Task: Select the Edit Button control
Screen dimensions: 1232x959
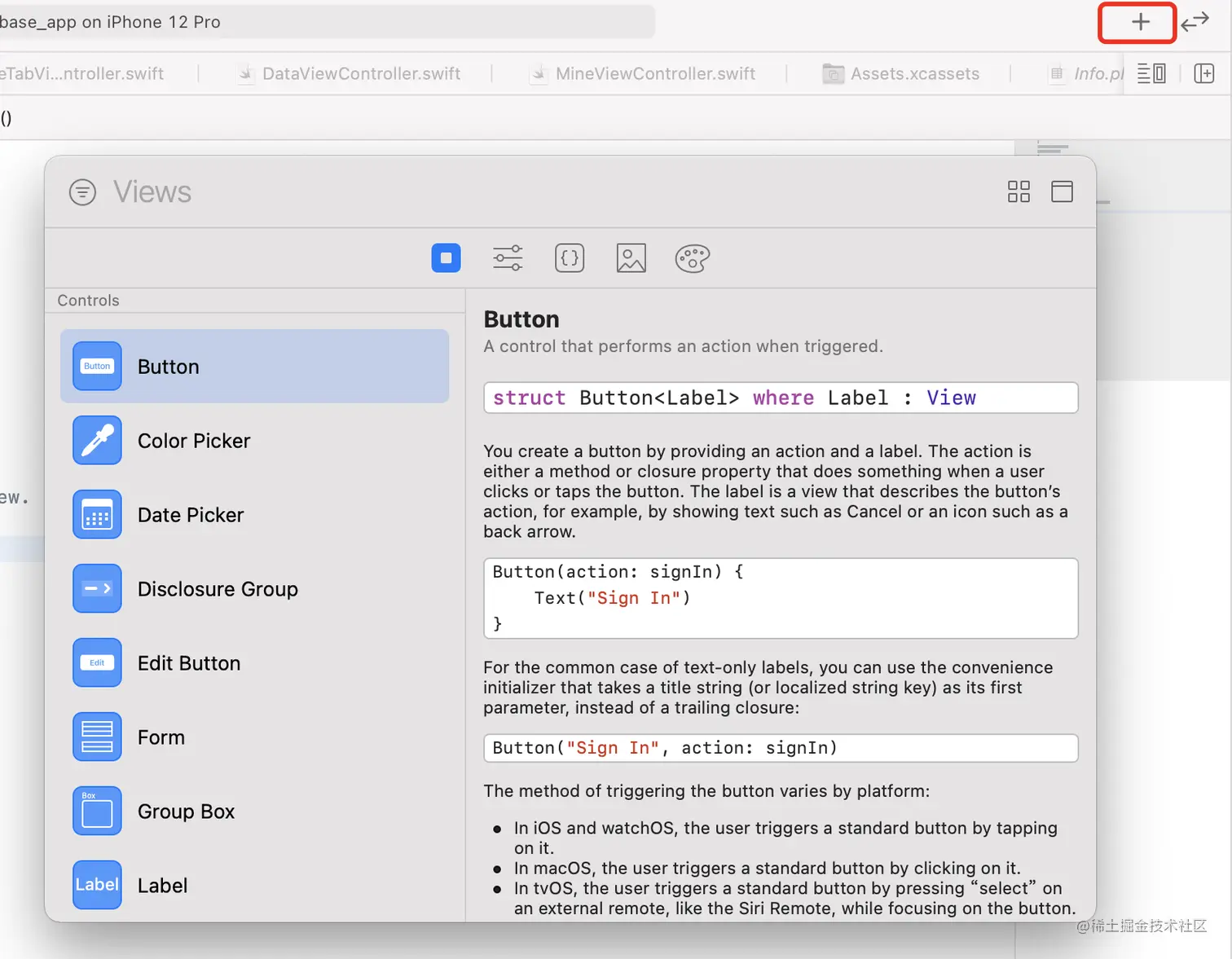Action: click(255, 663)
